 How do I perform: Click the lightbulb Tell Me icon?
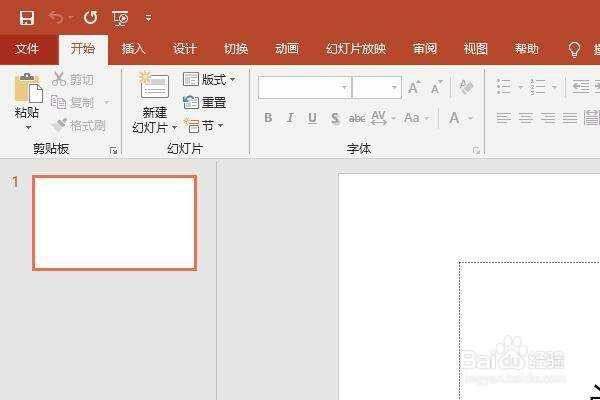point(574,49)
